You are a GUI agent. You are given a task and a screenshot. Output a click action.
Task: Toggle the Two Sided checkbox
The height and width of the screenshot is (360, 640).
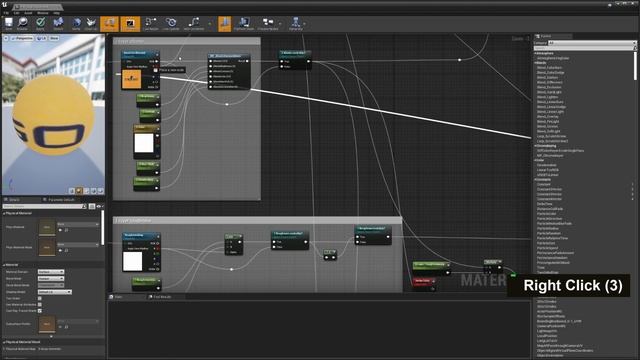click(x=40, y=298)
